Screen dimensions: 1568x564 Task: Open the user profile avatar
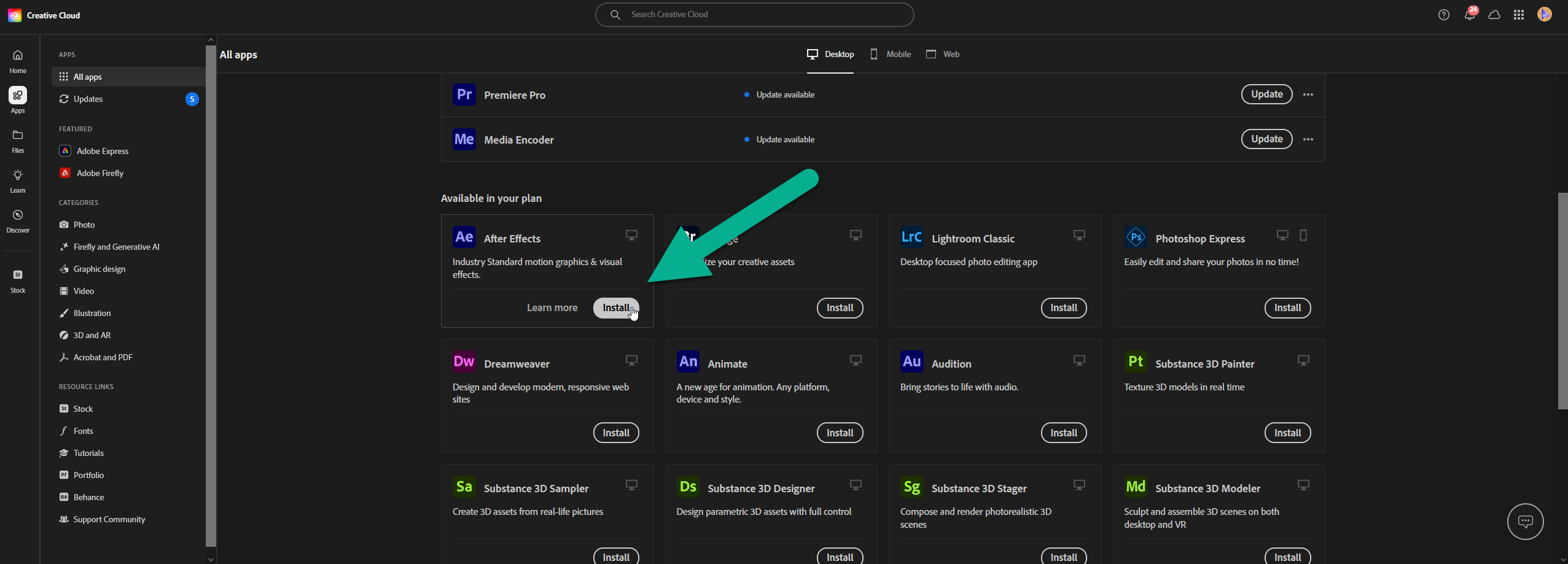[1545, 14]
